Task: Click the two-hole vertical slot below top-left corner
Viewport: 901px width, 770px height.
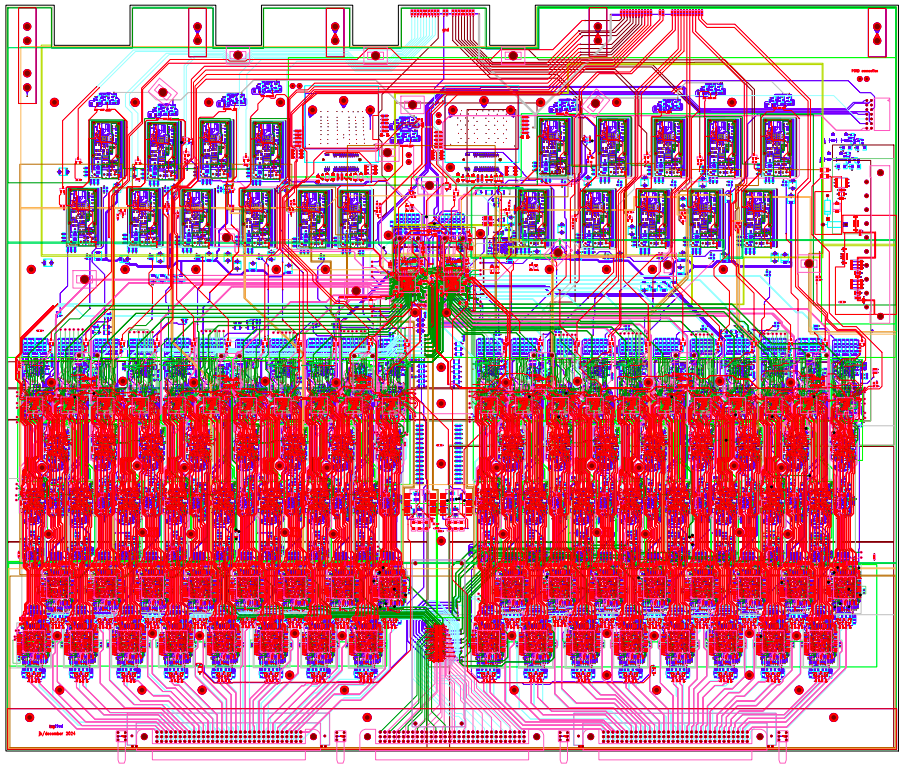Action: pyautogui.click(x=28, y=80)
